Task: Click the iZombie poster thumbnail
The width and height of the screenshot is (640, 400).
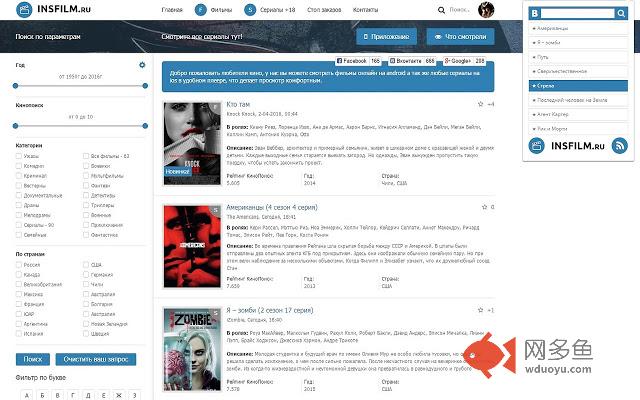Action: tap(192, 350)
